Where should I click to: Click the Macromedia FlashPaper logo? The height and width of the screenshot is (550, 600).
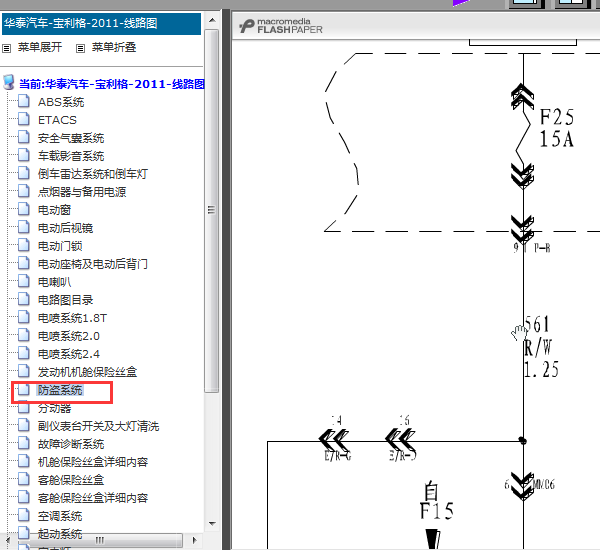click(x=280, y=26)
